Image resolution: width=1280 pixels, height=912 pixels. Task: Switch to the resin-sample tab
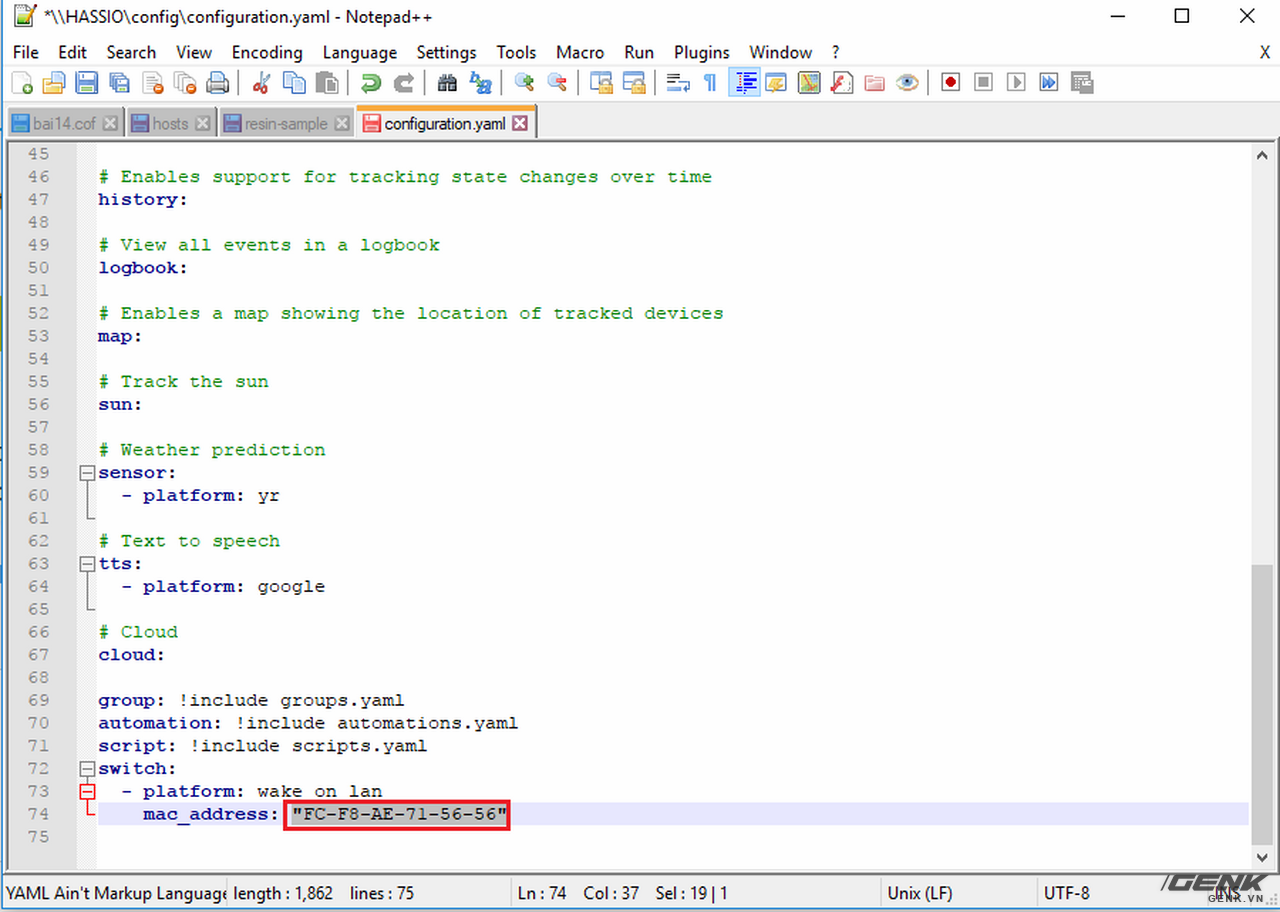[x=287, y=124]
